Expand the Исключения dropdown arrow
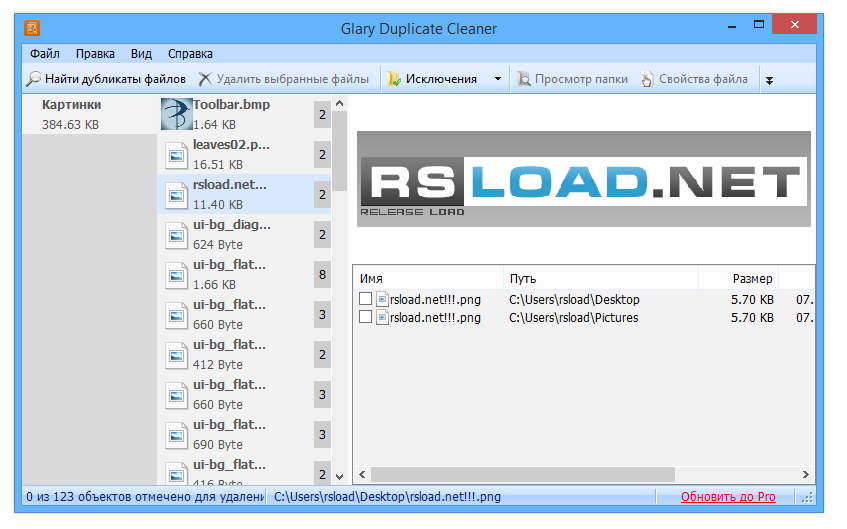 tap(498, 79)
